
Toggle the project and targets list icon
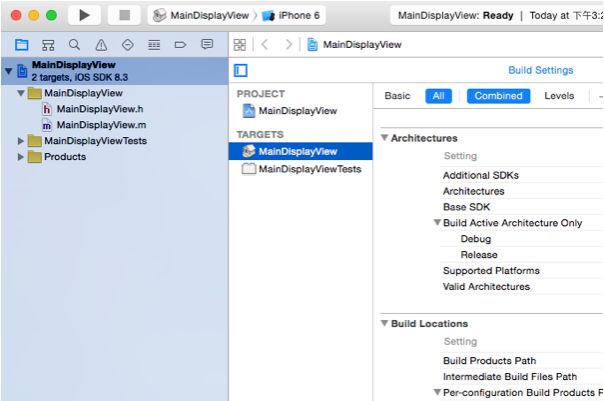pos(240,70)
